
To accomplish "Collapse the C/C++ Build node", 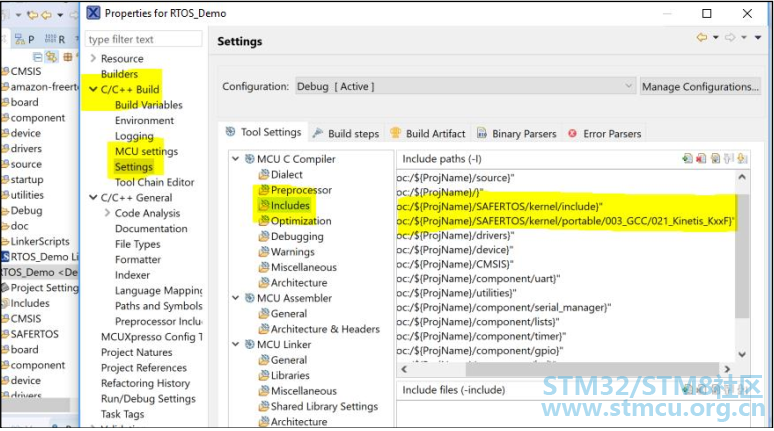I will (93, 89).
